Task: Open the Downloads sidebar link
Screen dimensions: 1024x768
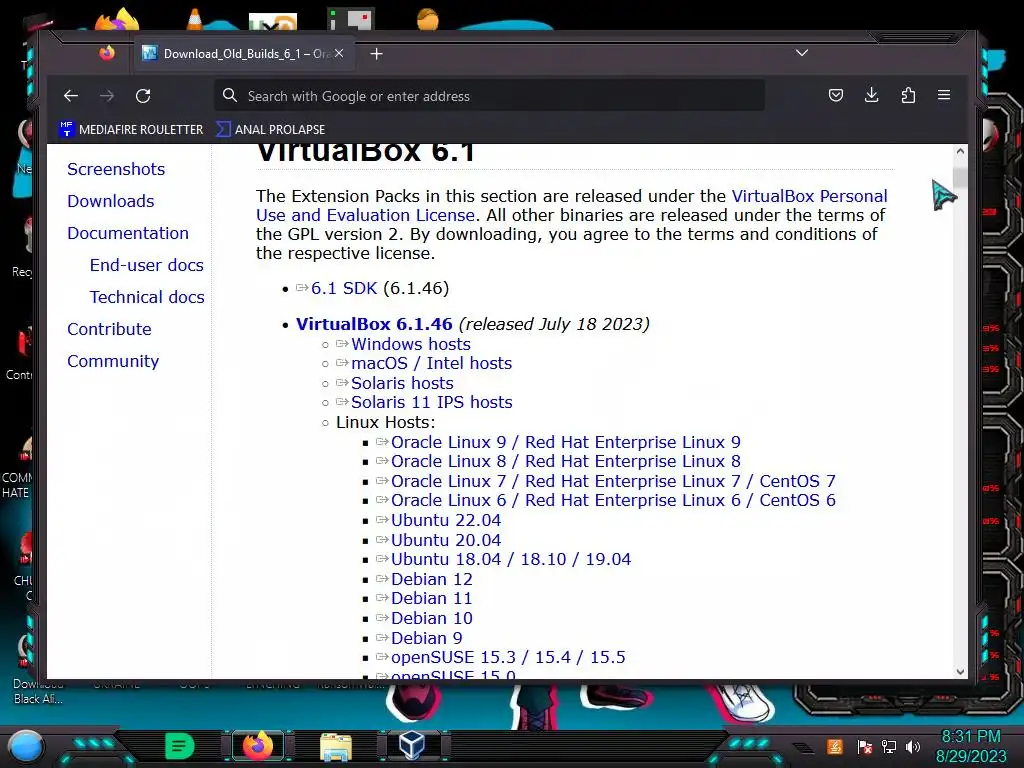Action: click(111, 201)
